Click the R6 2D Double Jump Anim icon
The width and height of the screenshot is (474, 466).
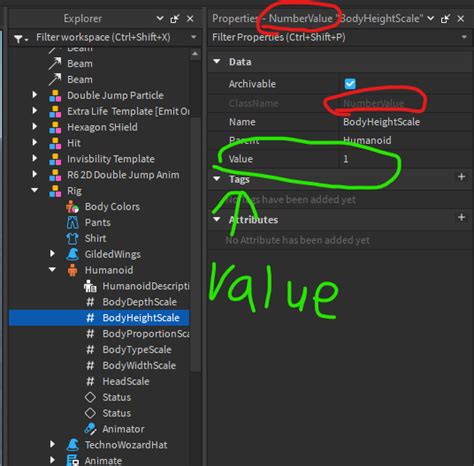55,175
